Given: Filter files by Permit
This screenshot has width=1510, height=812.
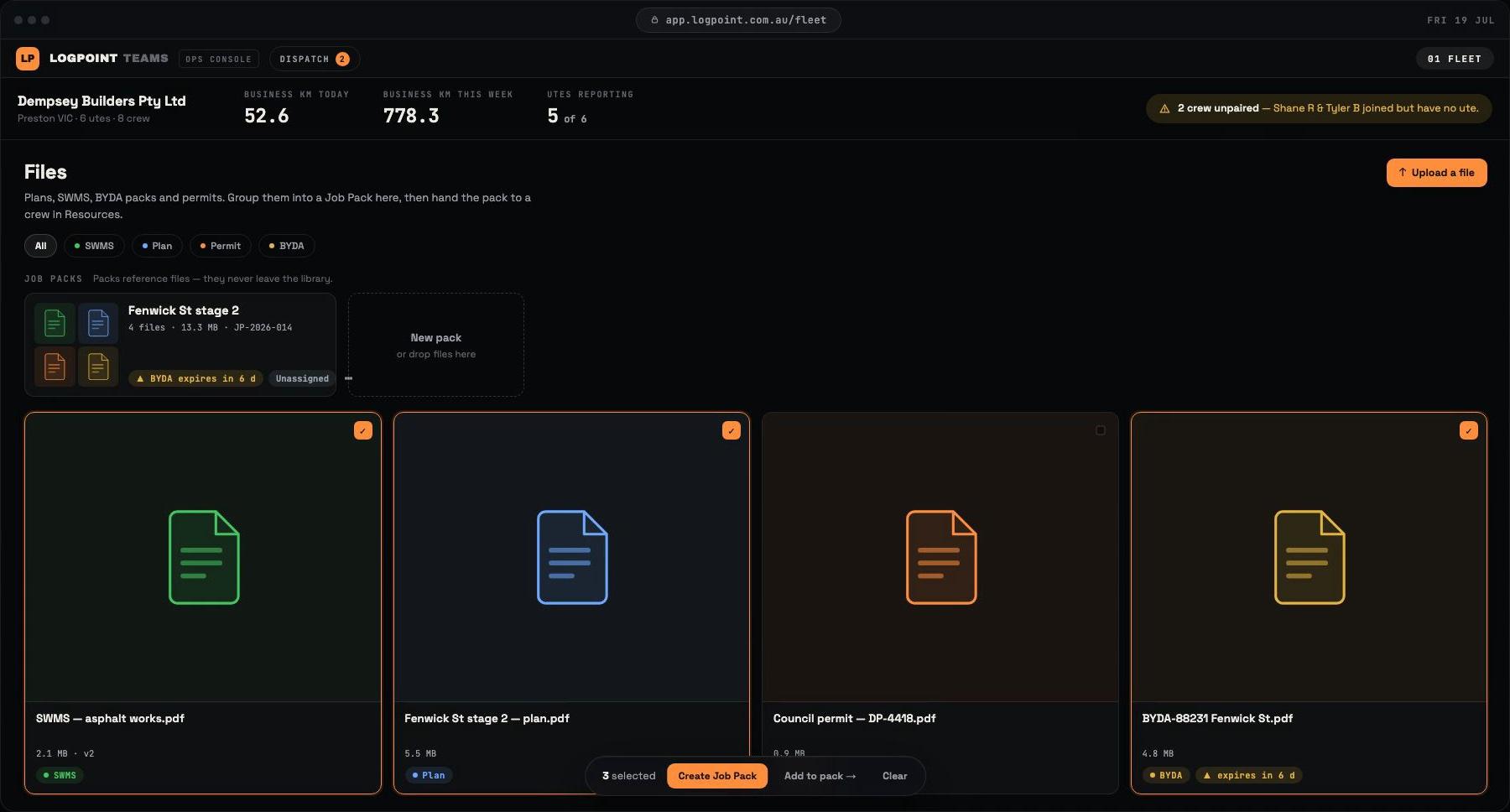Looking at the screenshot, I should (221, 246).
